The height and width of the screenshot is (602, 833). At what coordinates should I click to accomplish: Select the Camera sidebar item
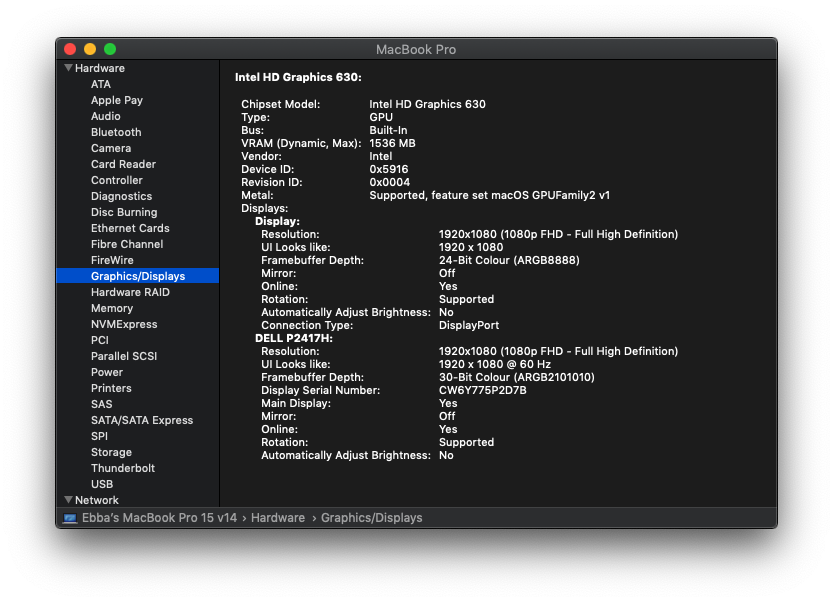[110, 148]
